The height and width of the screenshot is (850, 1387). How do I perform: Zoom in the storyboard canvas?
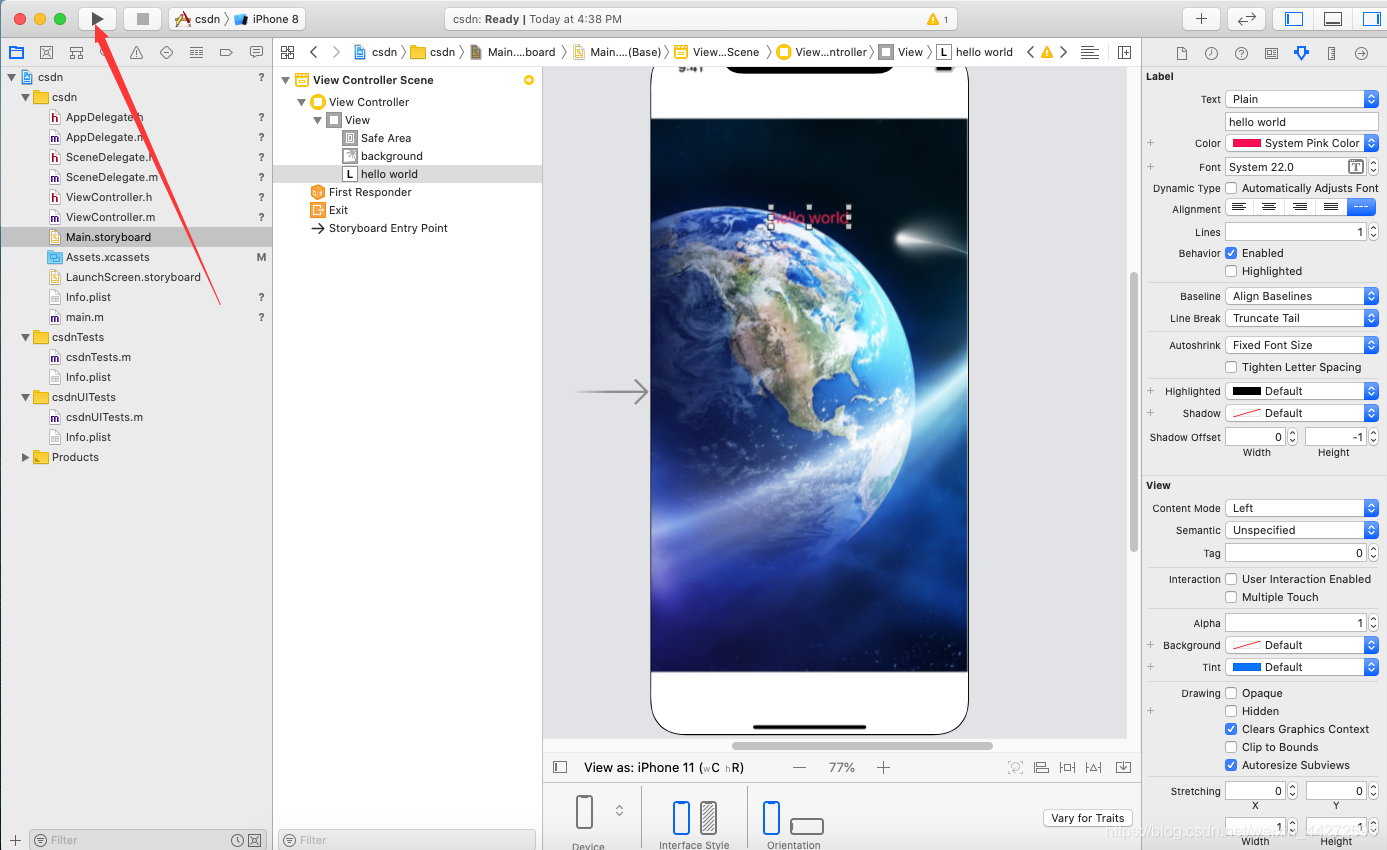pos(883,767)
